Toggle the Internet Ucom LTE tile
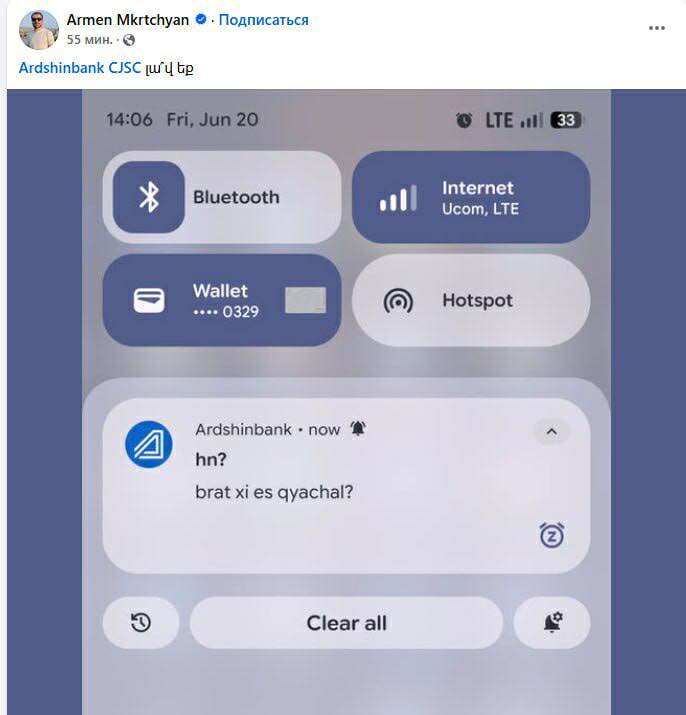 coord(471,197)
